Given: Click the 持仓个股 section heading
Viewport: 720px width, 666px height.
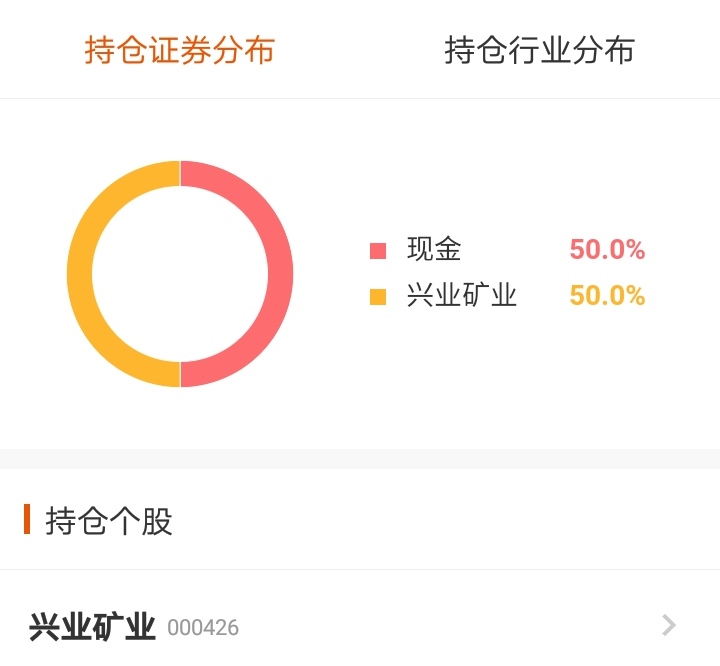Looking at the screenshot, I should 109,521.
